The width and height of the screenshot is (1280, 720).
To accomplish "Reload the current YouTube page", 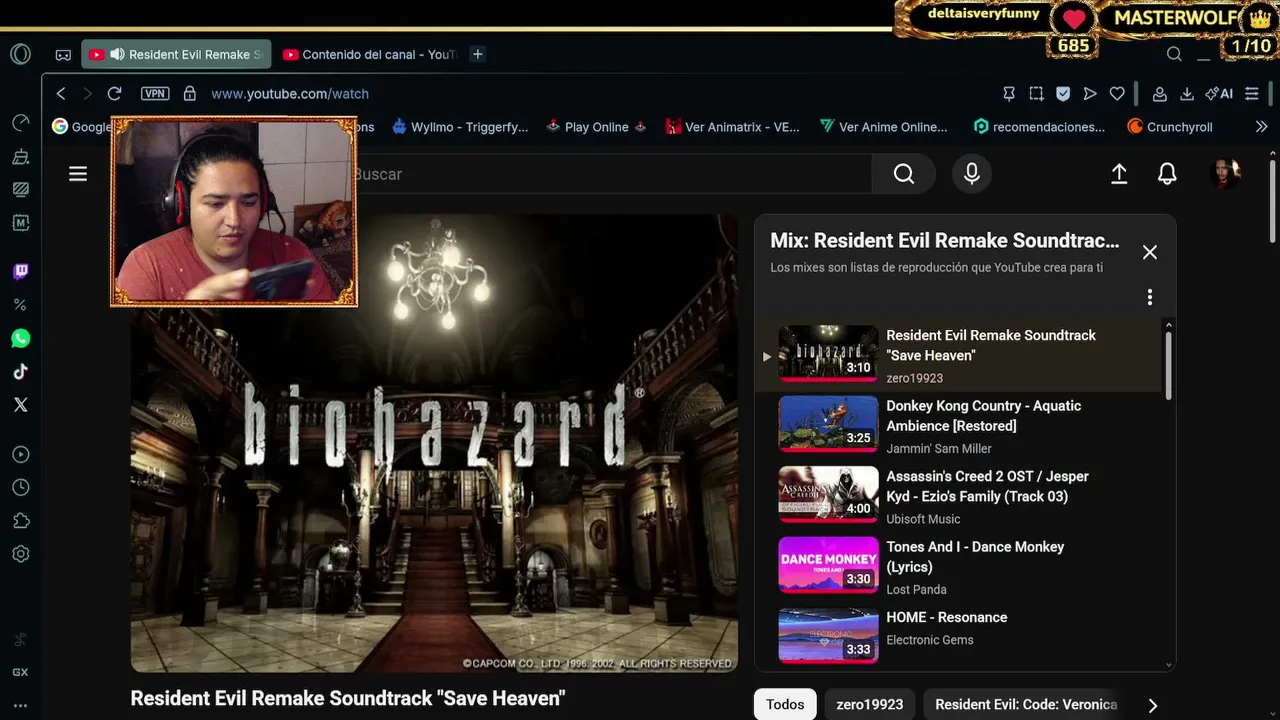I will (114, 93).
